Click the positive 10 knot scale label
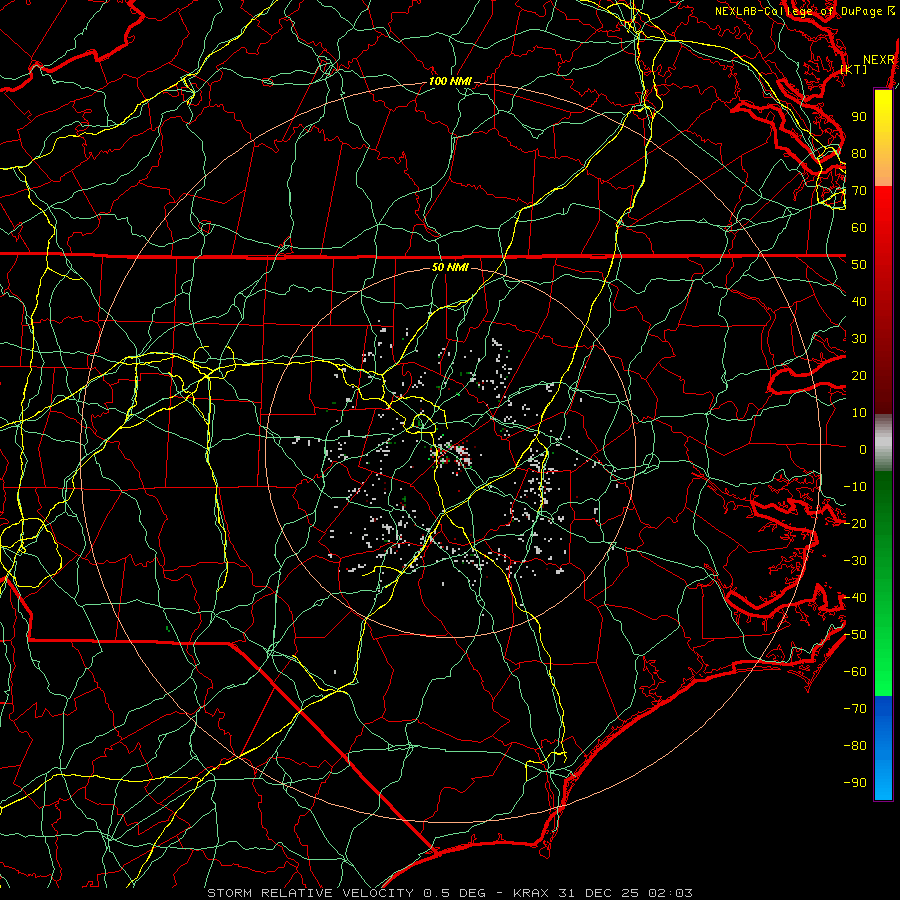The height and width of the screenshot is (900, 900). pos(859,413)
